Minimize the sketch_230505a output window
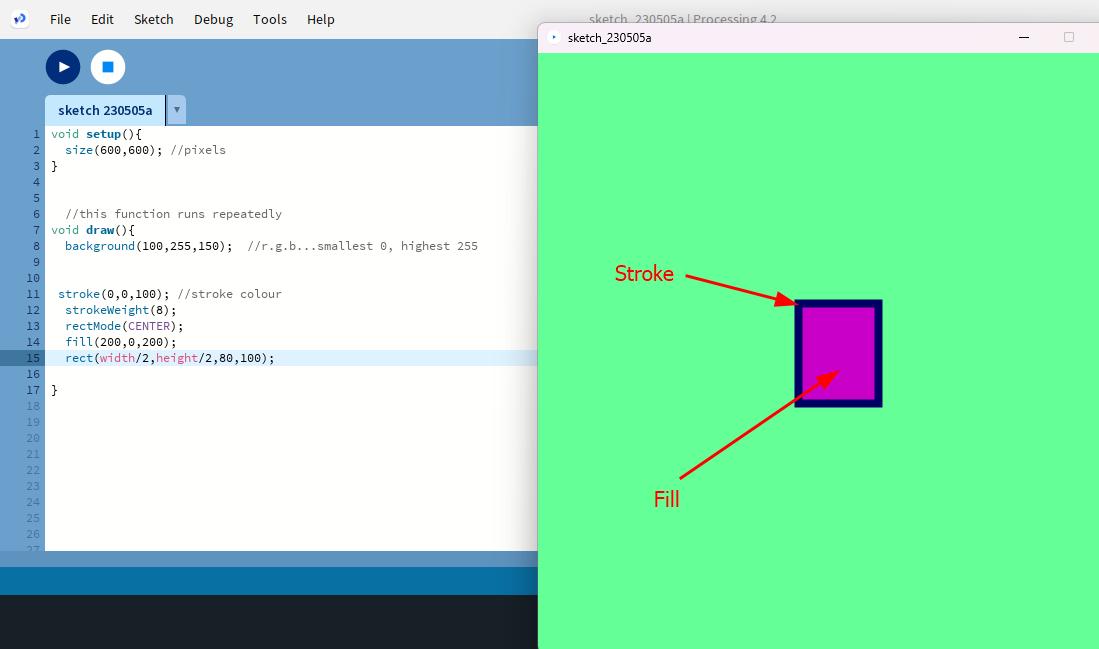The height and width of the screenshot is (649, 1099). click(x=1023, y=37)
